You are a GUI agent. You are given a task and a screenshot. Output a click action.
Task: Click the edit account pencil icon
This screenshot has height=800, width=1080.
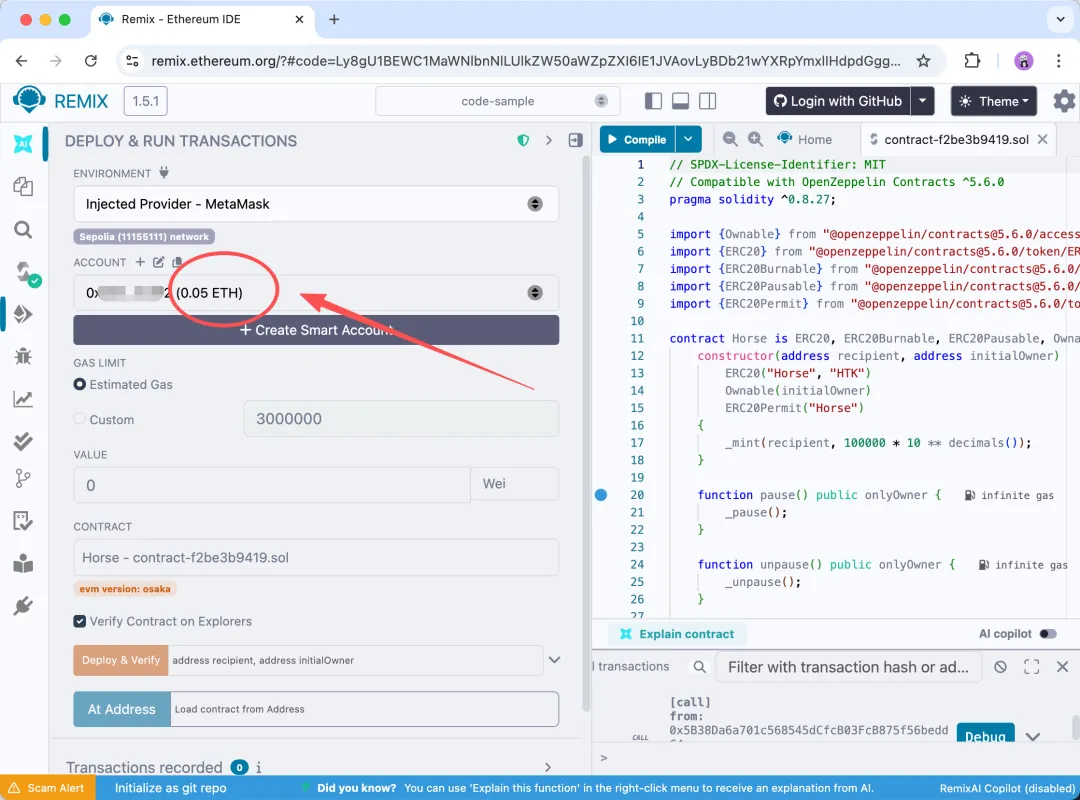[x=158, y=262]
